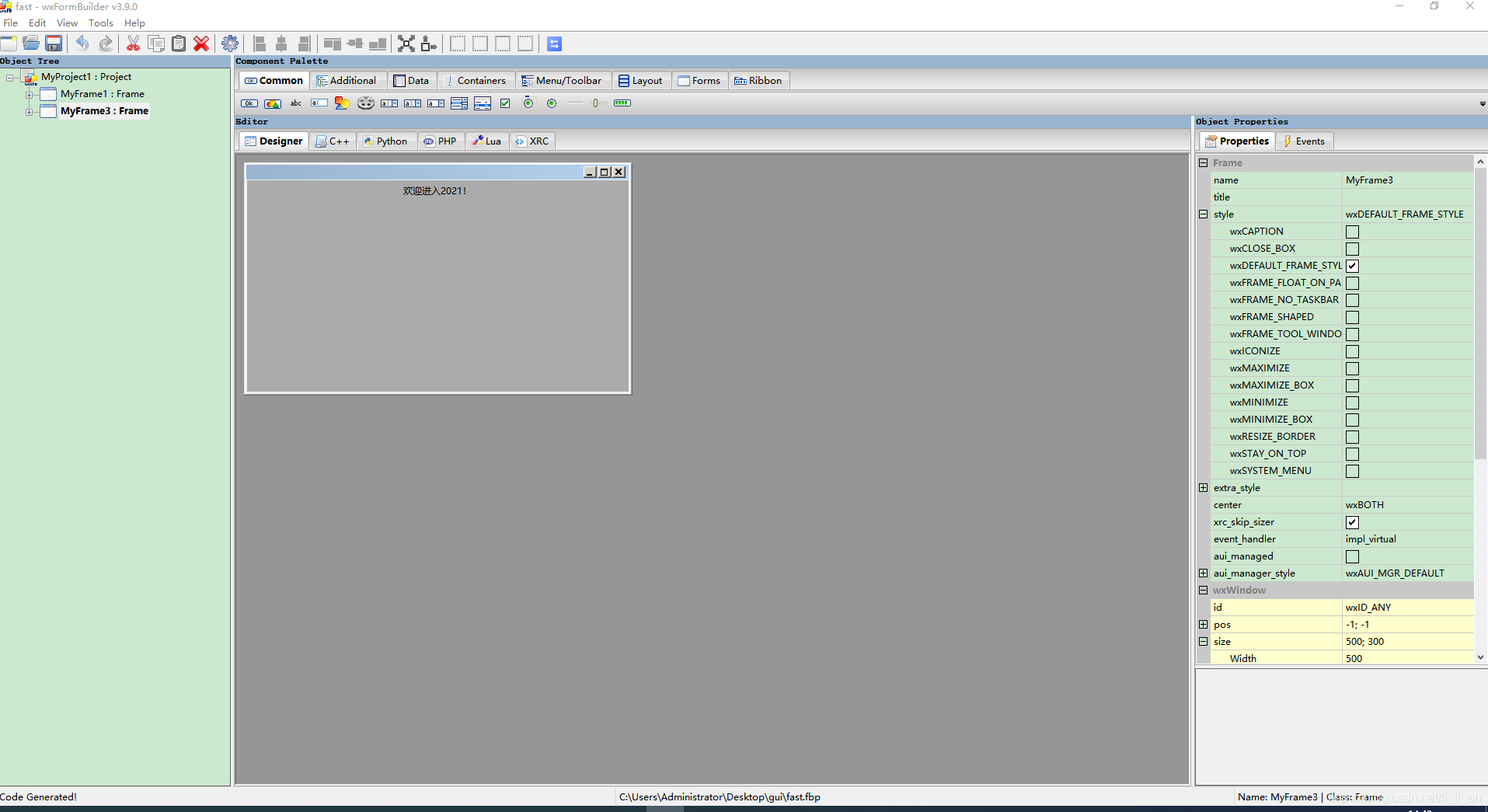Open the palette overflow dropdown arrow

click(1482, 104)
